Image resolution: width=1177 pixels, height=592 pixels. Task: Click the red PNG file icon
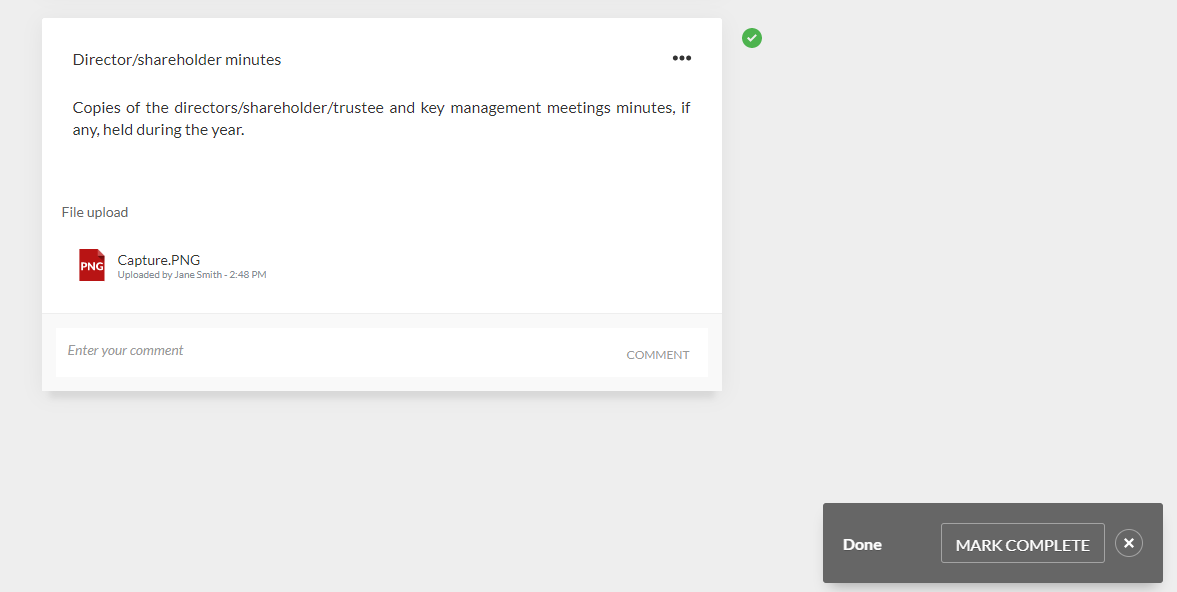point(92,265)
